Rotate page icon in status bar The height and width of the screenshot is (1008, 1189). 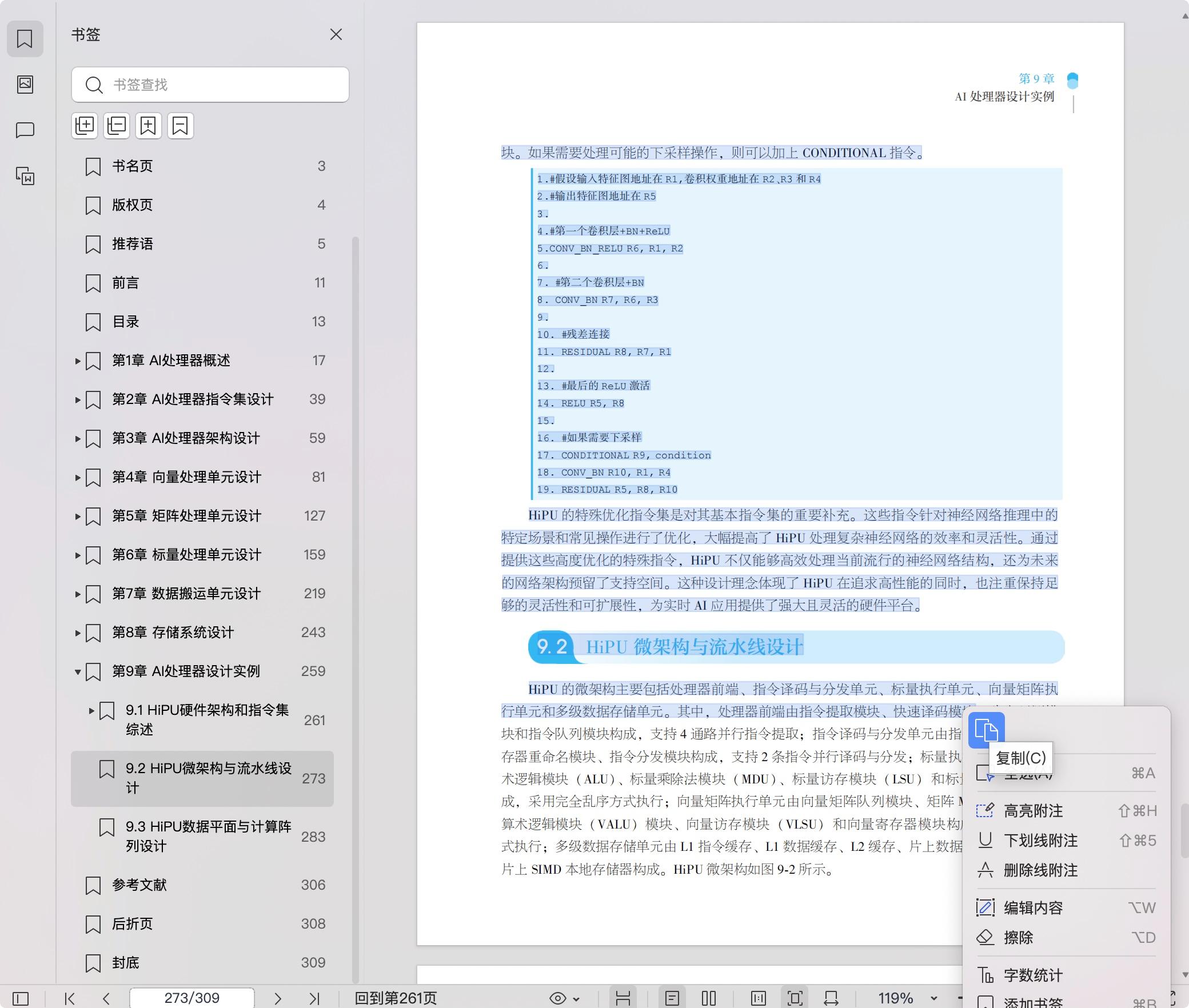pos(831,998)
